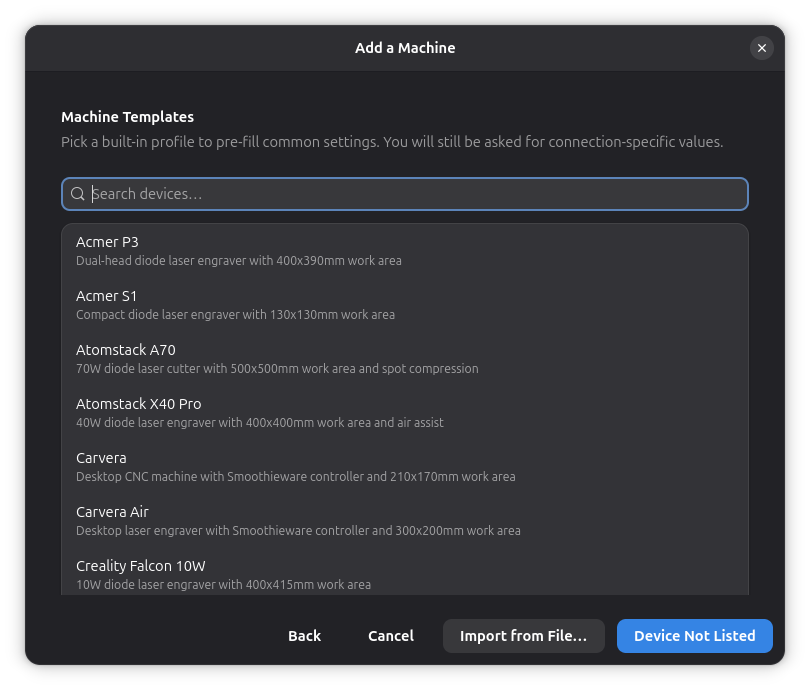Focus the Search devices field
The height and width of the screenshot is (690, 810).
point(405,194)
